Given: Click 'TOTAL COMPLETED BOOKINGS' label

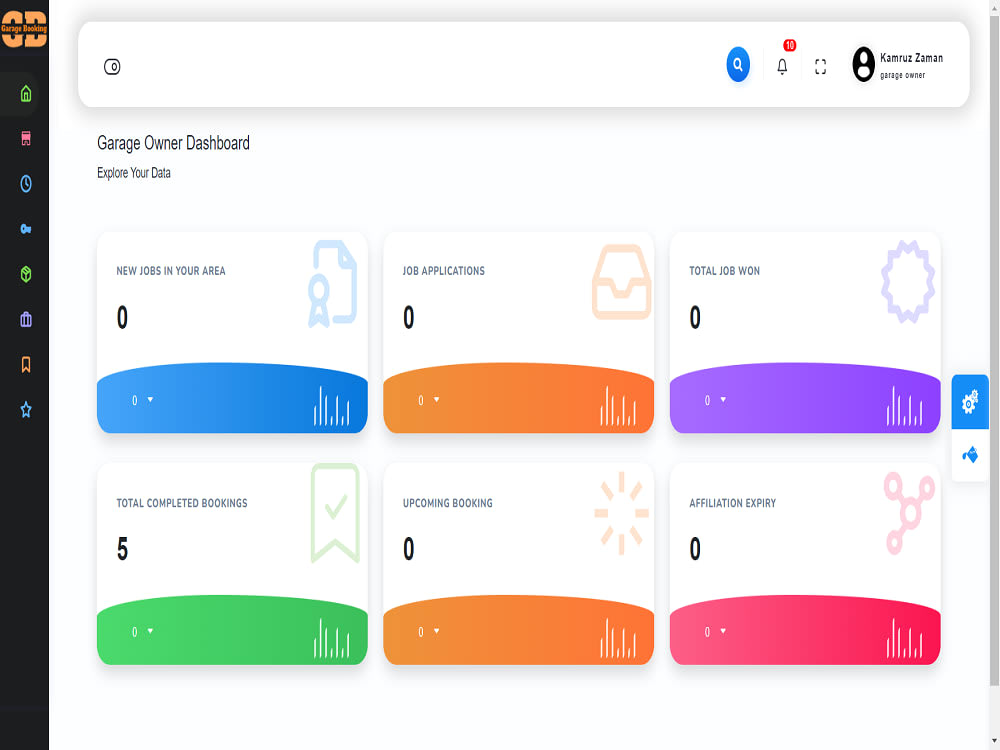Looking at the screenshot, I should pyautogui.click(x=182, y=503).
